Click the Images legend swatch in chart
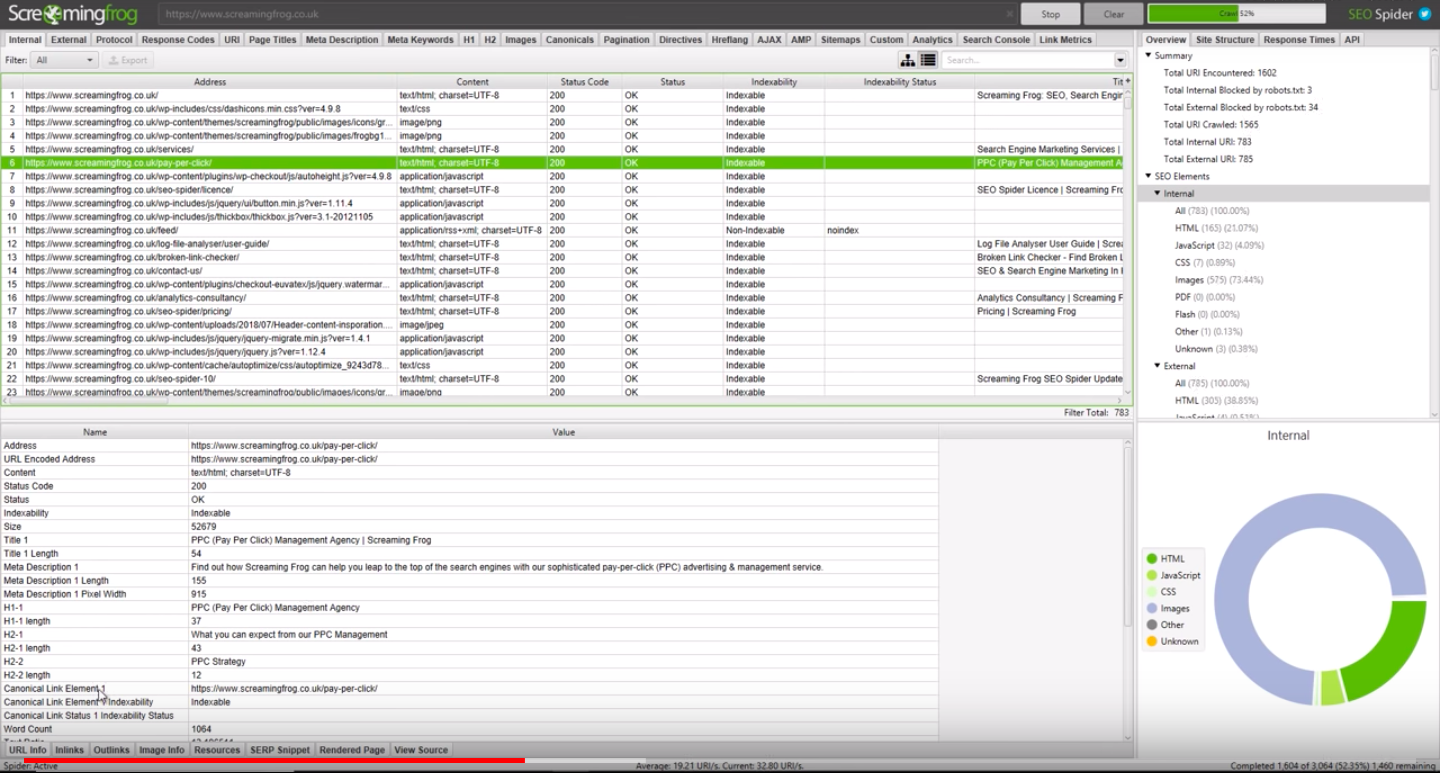 [x=1152, y=608]
